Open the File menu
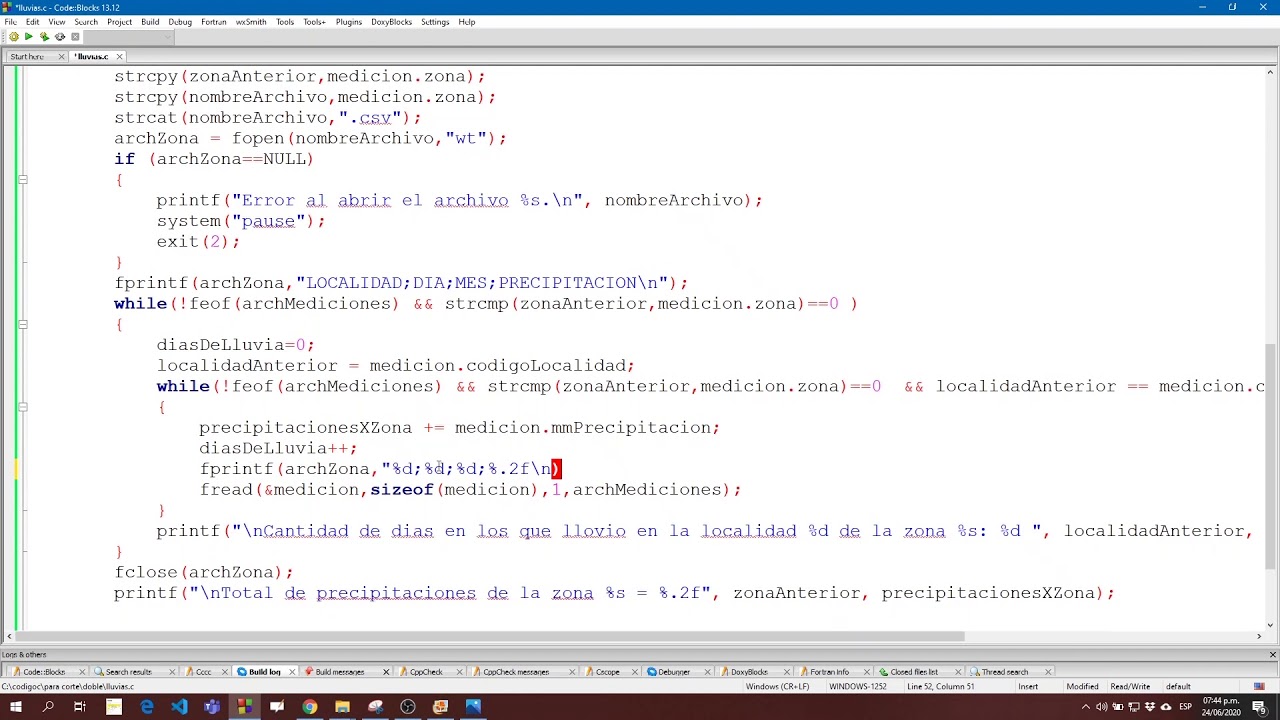Viewport: 1280px width, 720px height. pos(10,22)
